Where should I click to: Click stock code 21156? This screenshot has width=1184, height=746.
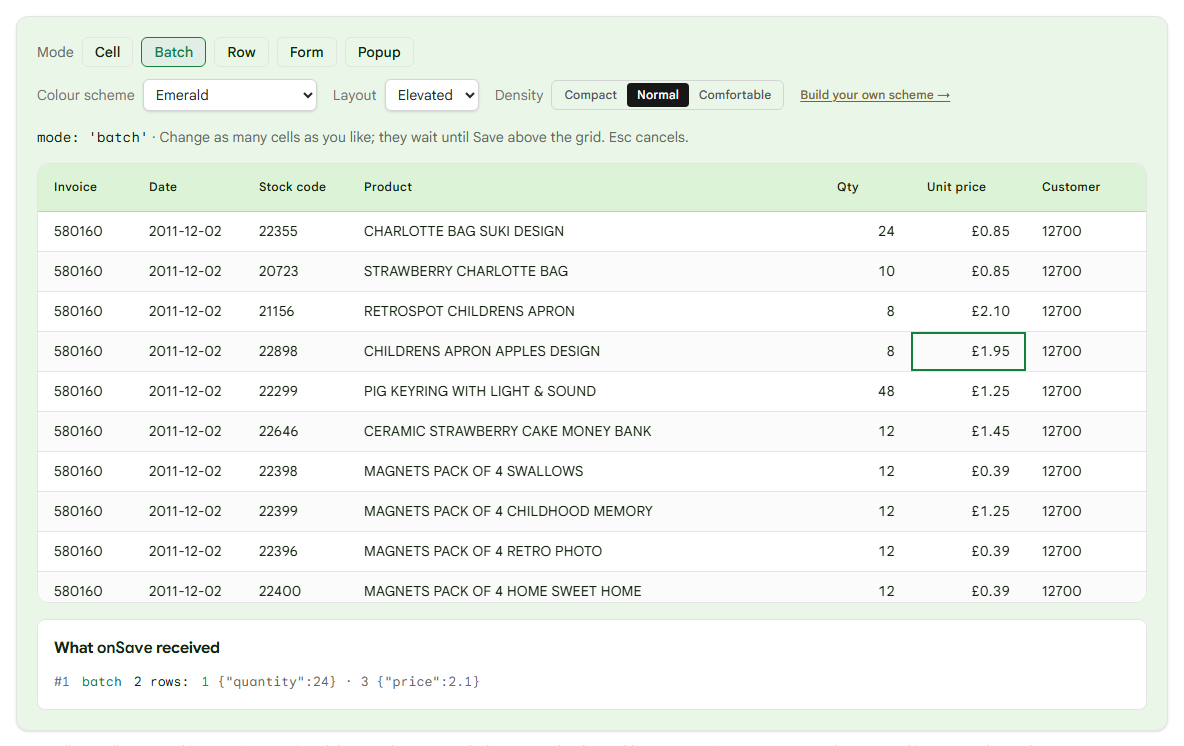(x=296, y=311)
